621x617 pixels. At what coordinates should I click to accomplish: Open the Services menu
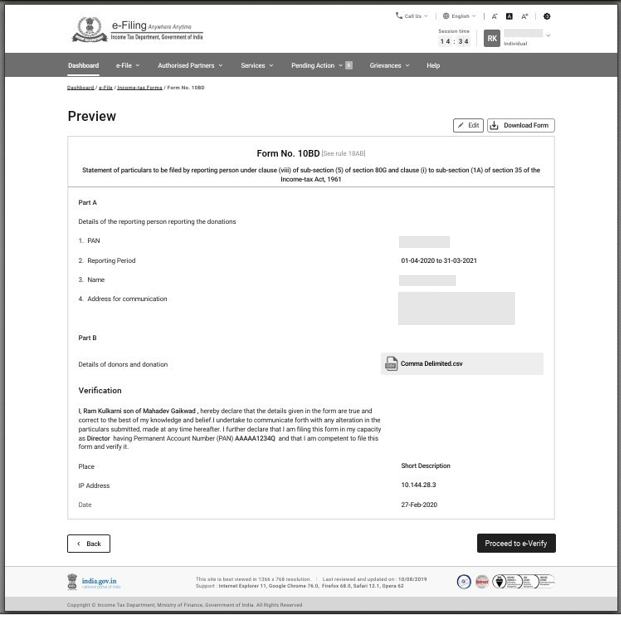tap(257, 66)
